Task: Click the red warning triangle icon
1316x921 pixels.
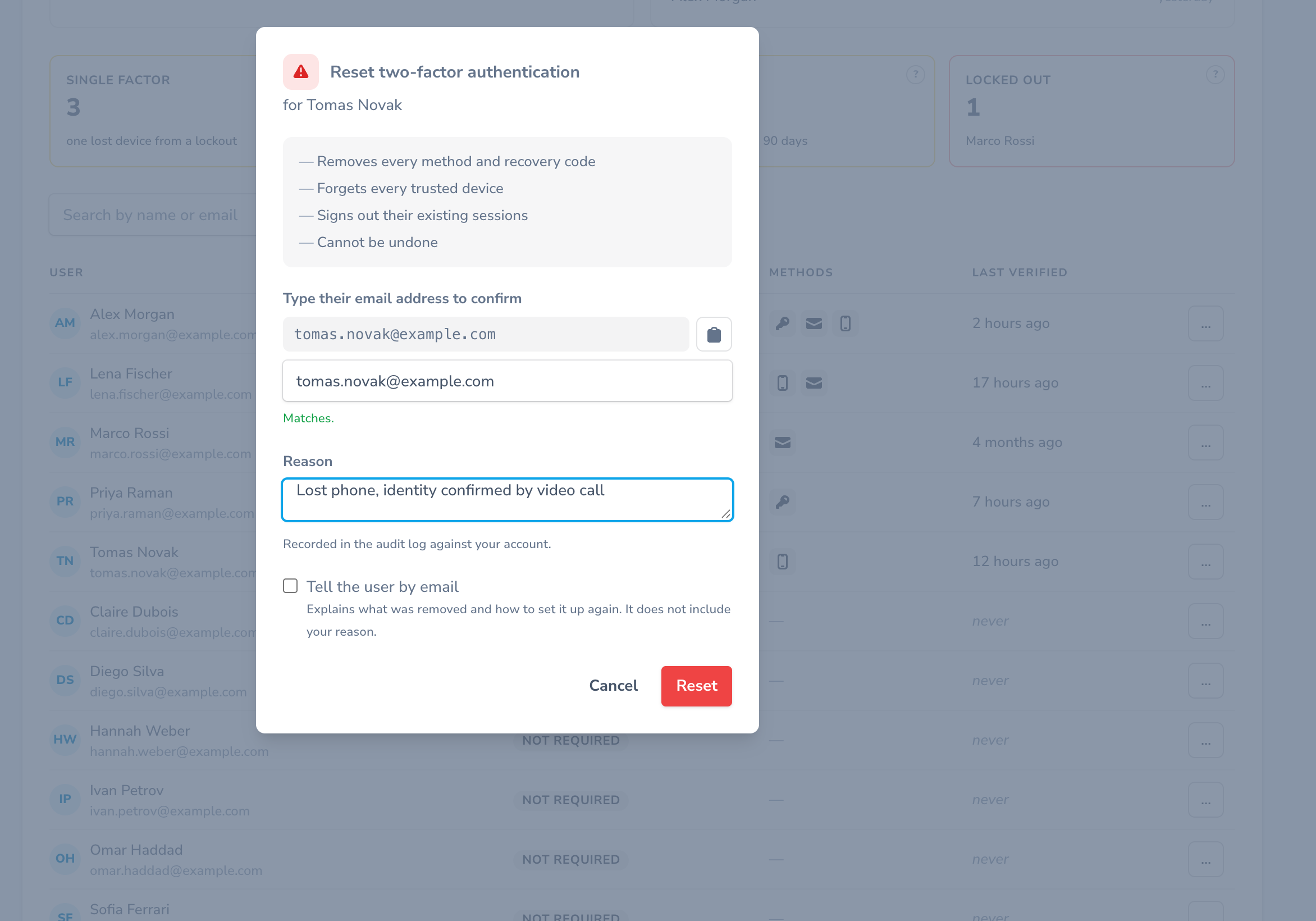Action: click(x=300, y=72)
